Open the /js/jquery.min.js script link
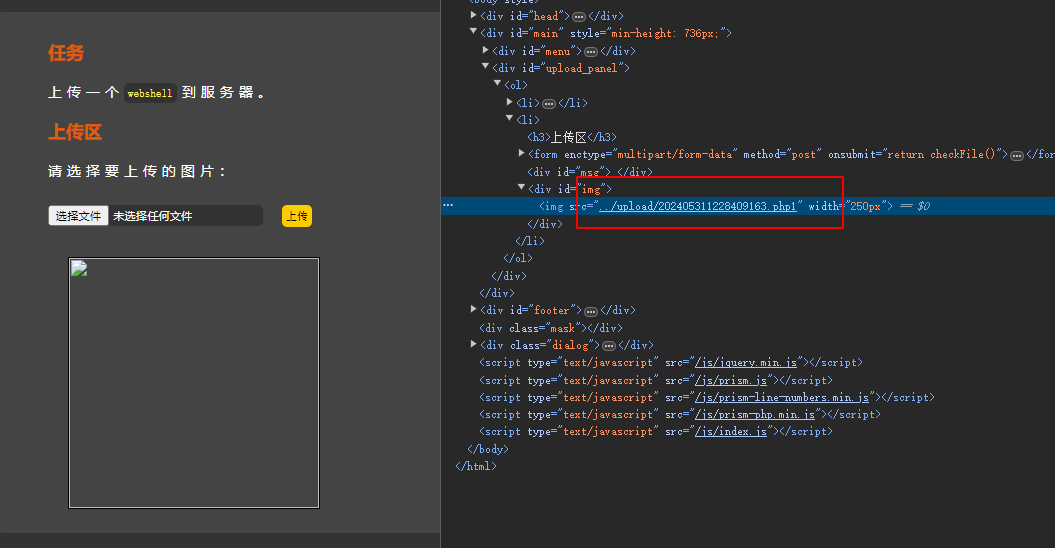The width and height of the screenshot is (1055, 548). click(746, 363)
